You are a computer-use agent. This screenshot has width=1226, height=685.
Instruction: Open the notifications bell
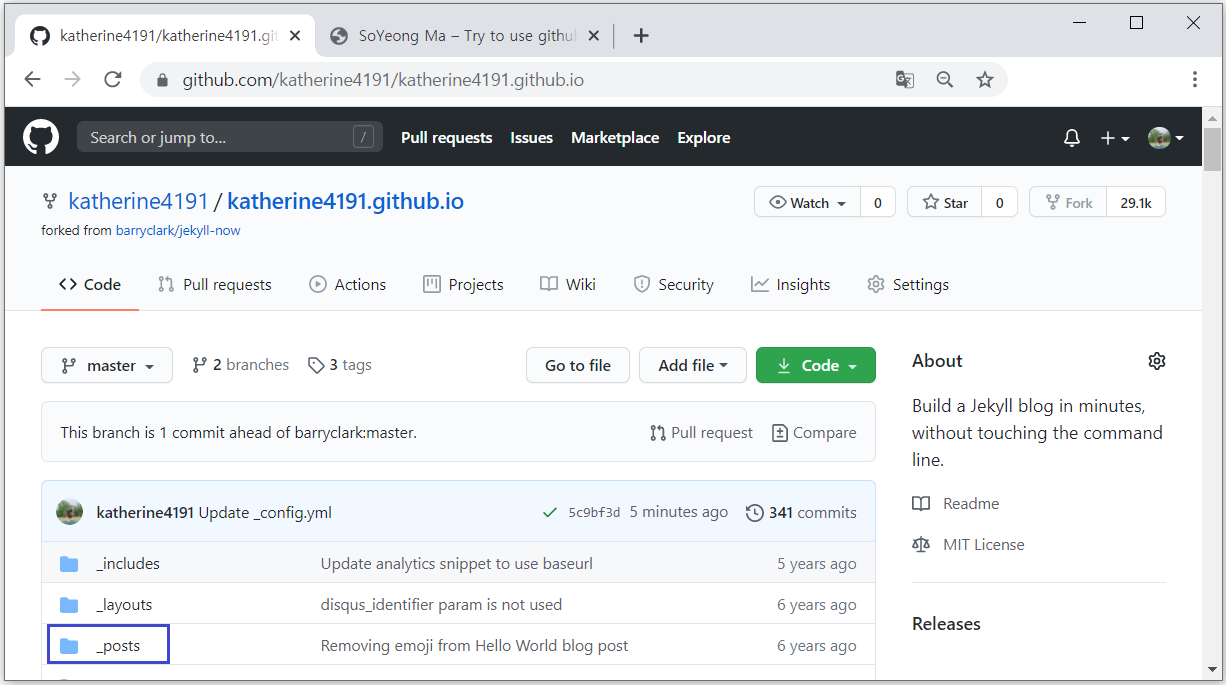pos(1072,138)
